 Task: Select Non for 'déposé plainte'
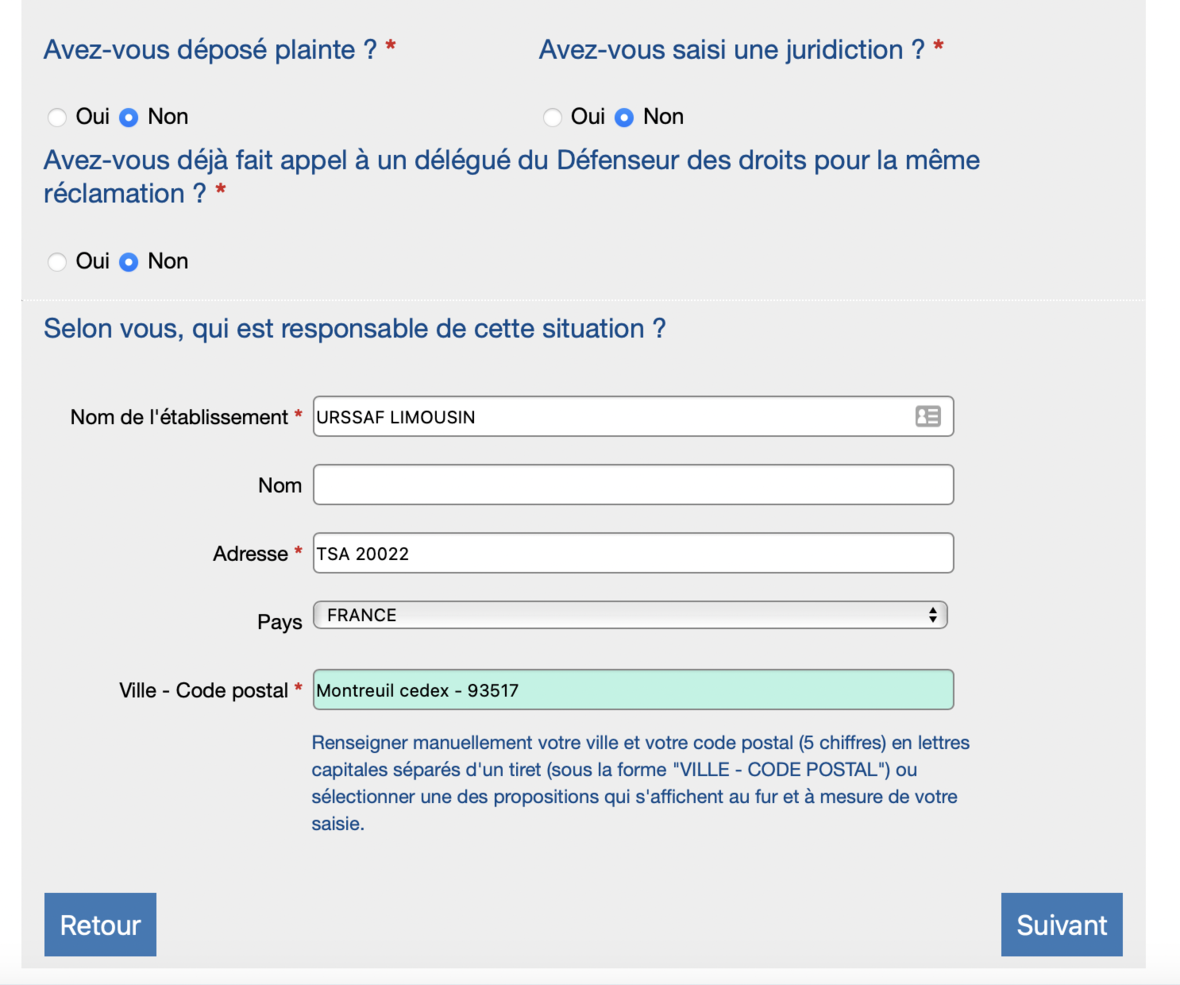click(x=129, y=117)
